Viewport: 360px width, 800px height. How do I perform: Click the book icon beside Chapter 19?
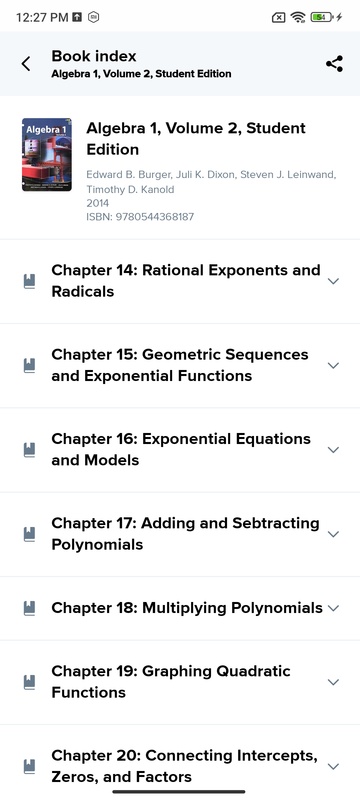pos(30,682)
